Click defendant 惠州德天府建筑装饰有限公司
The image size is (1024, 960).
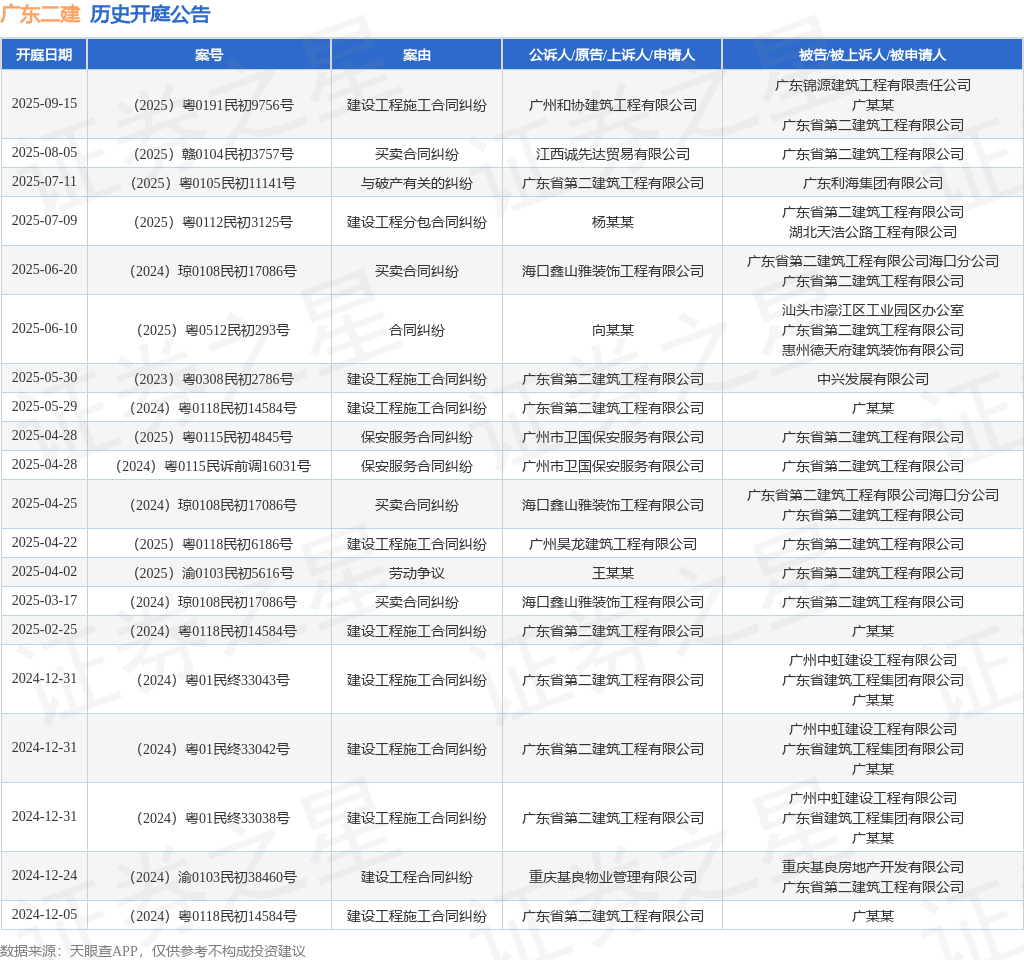[872, 350]
